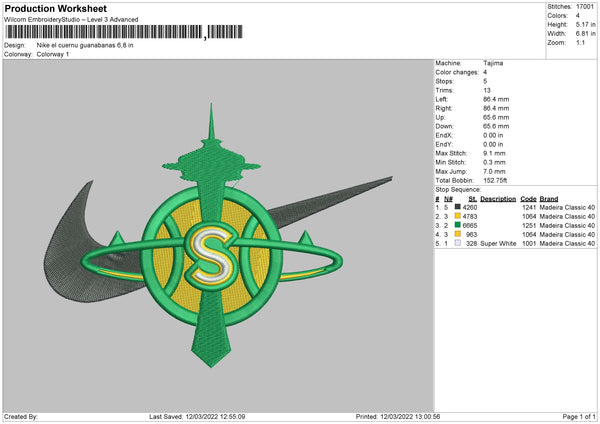Click 'Madeira Classic 40' in stop 5
The image size is (600, 424).
pyautogui.click(x=567, y=244)
